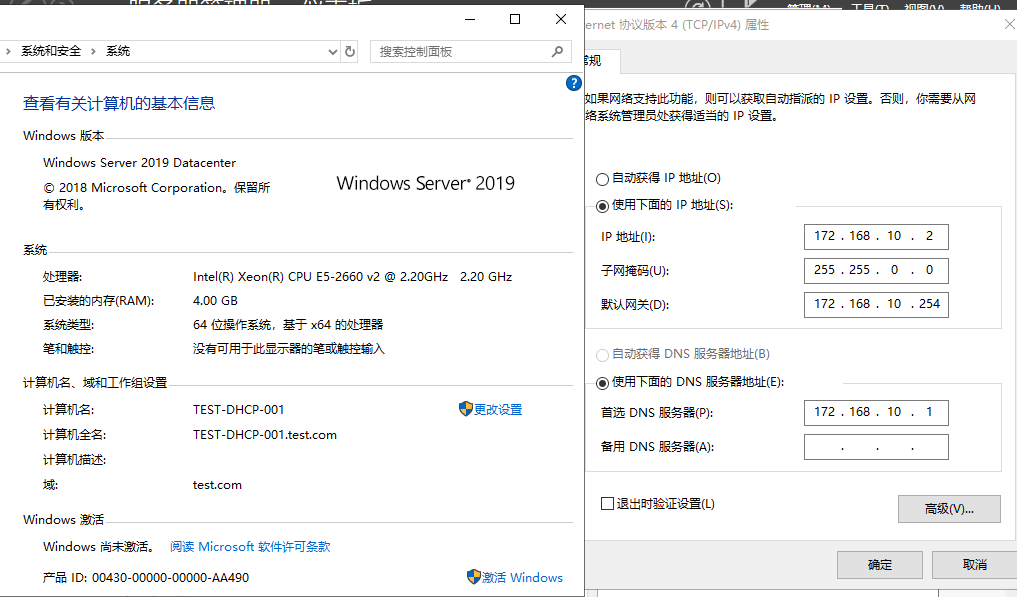Click the heading 查看有关计算机的基本信息
Viewport: 1017px width, 597px height.
(x=119, y=103)
